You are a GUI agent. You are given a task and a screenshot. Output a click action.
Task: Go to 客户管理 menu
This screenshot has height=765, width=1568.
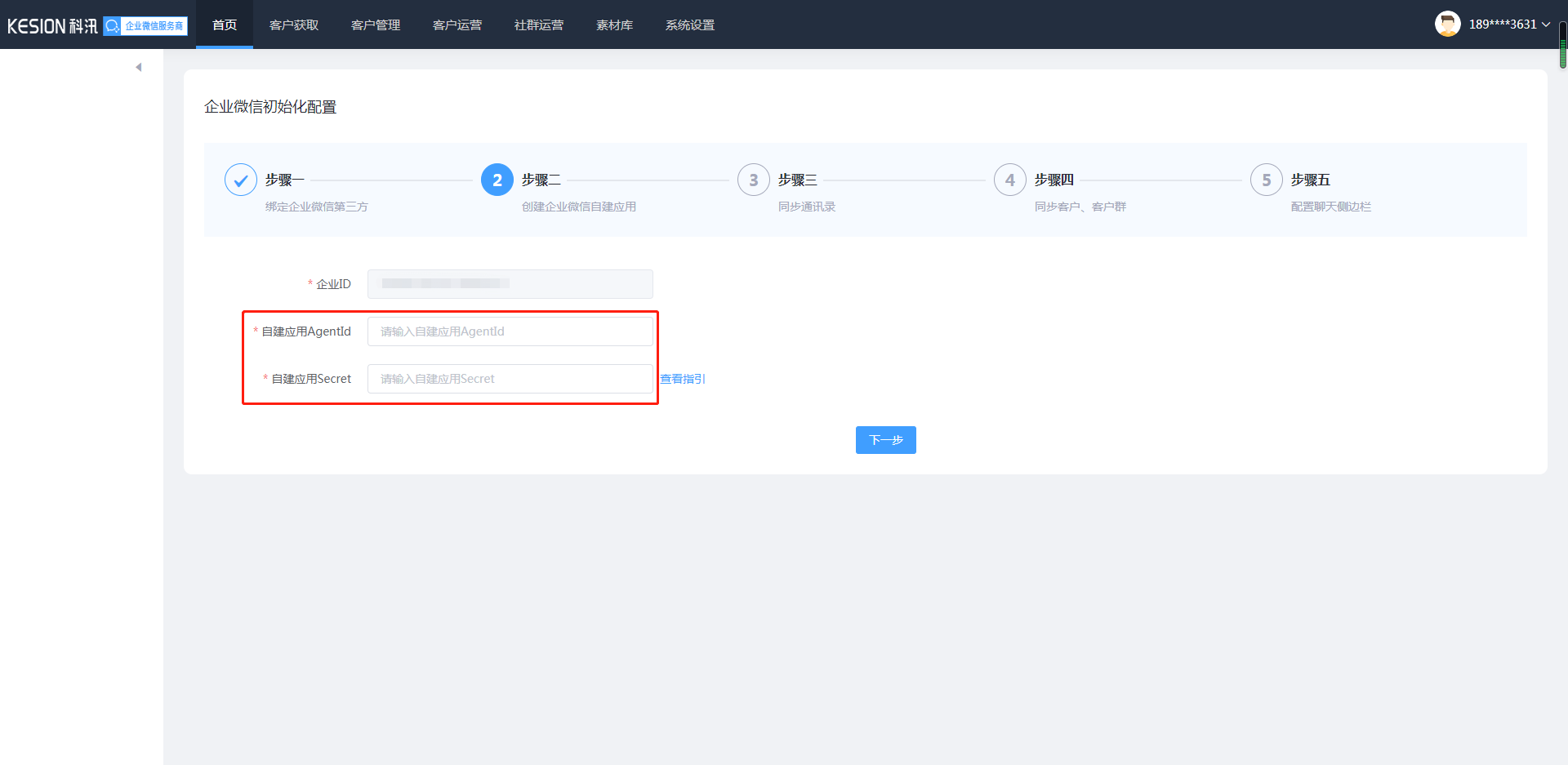click(x=376, y=25)
